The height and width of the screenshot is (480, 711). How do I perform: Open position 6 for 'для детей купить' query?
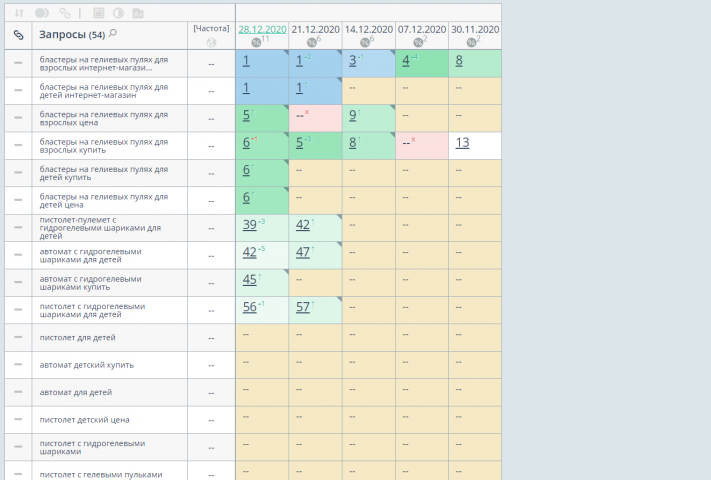point(246,170)
